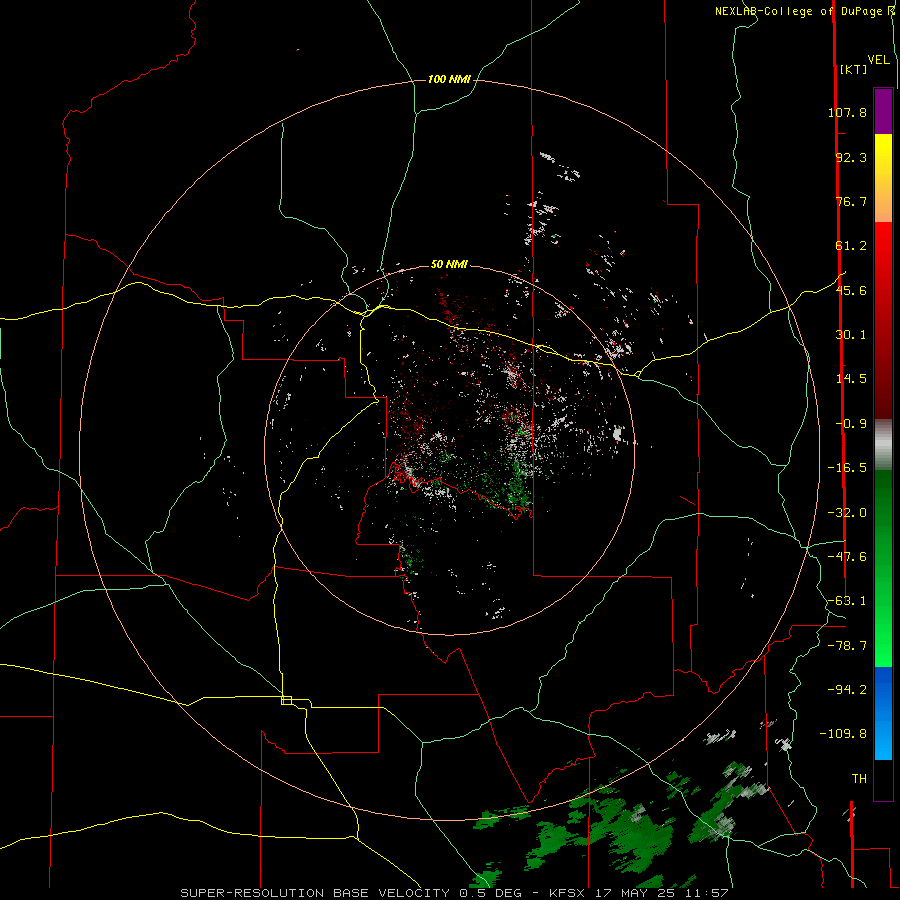Pick the purple segment of the color bar
Screen dimensions: 900x900
[883, 111]
